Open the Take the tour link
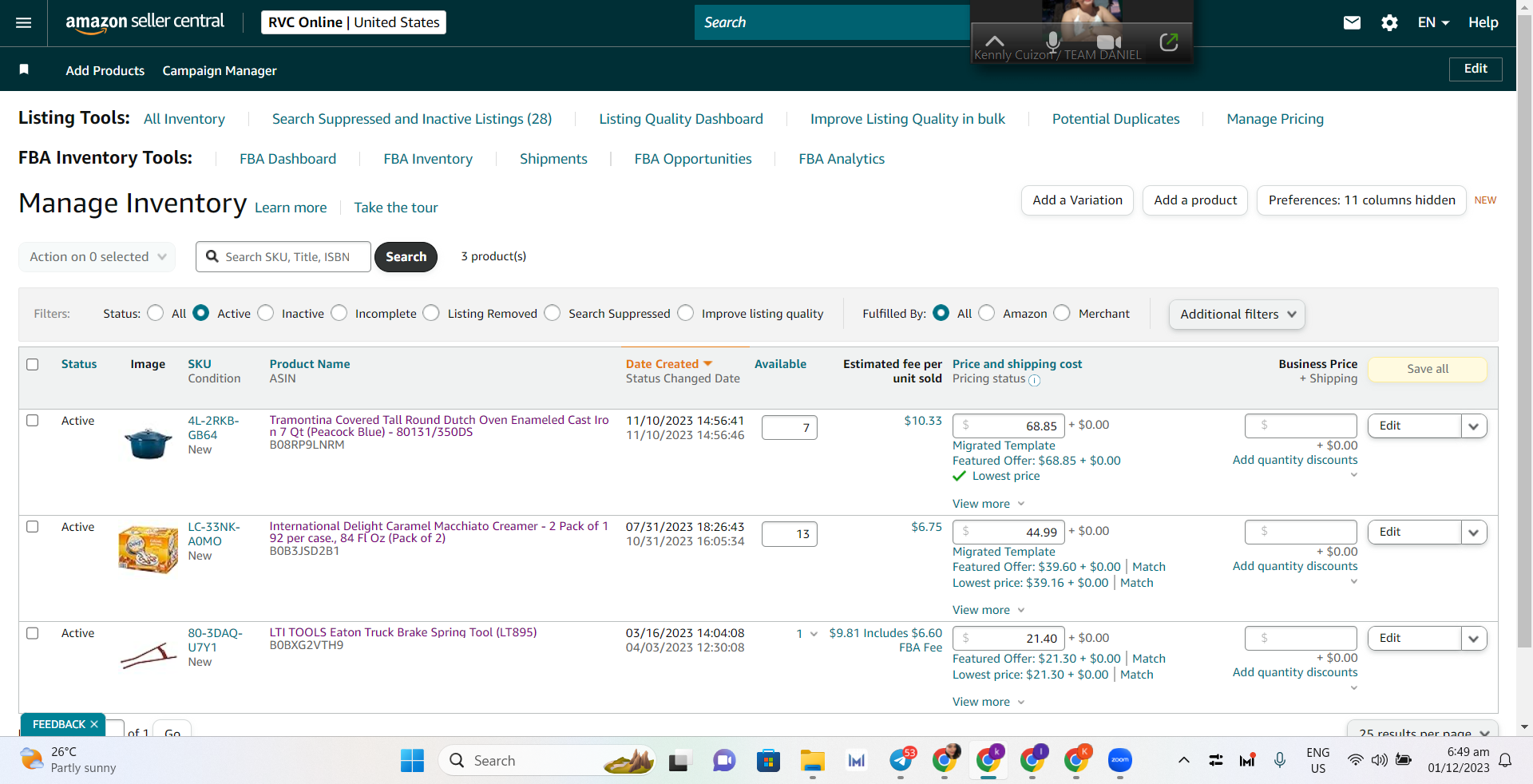 coord(396,208)
